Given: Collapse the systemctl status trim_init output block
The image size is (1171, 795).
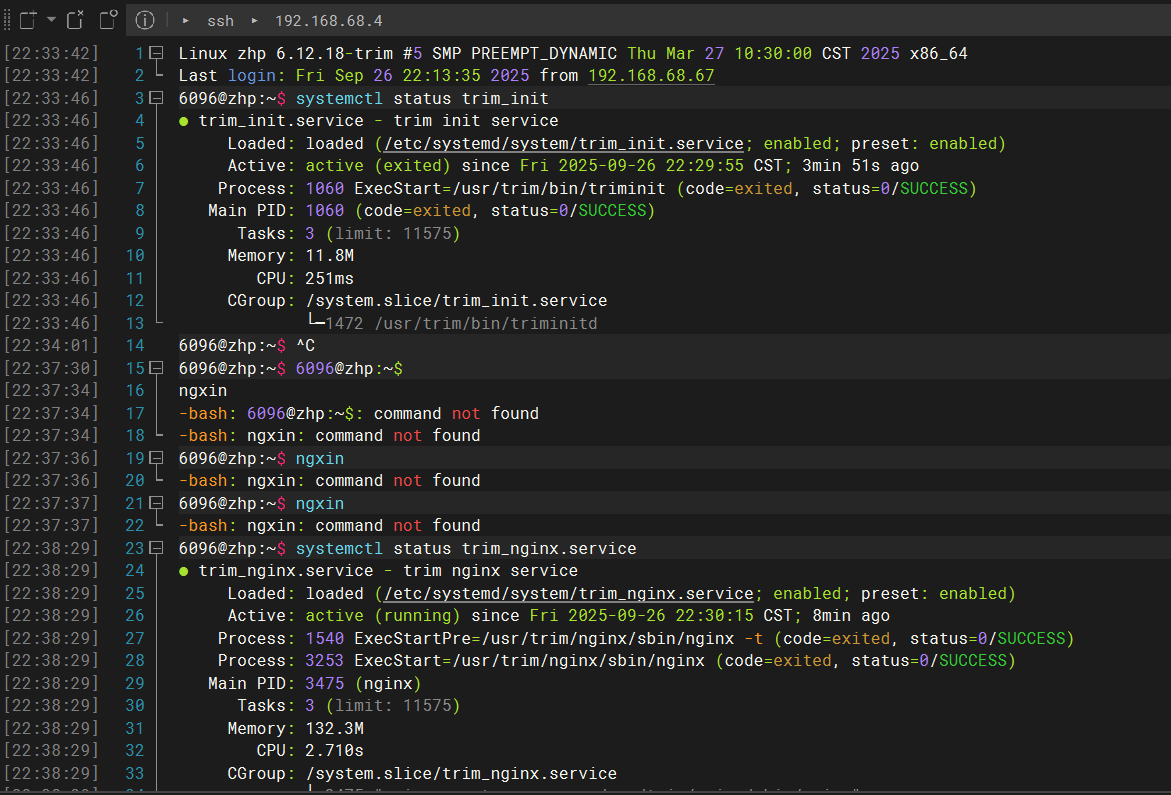Looking at the screenshot, I should point(156,98).
